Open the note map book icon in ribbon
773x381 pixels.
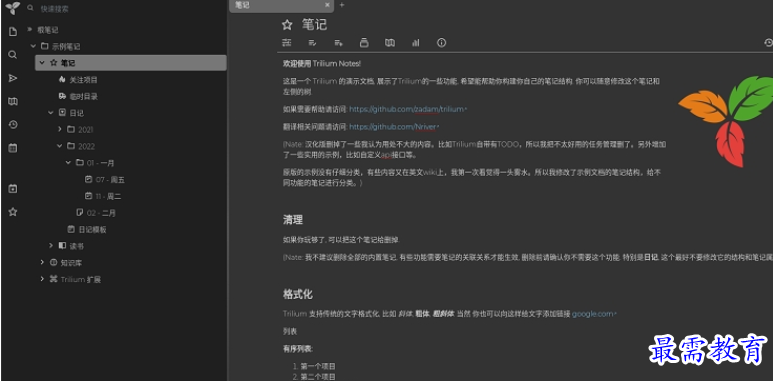[x=390, y=43]
